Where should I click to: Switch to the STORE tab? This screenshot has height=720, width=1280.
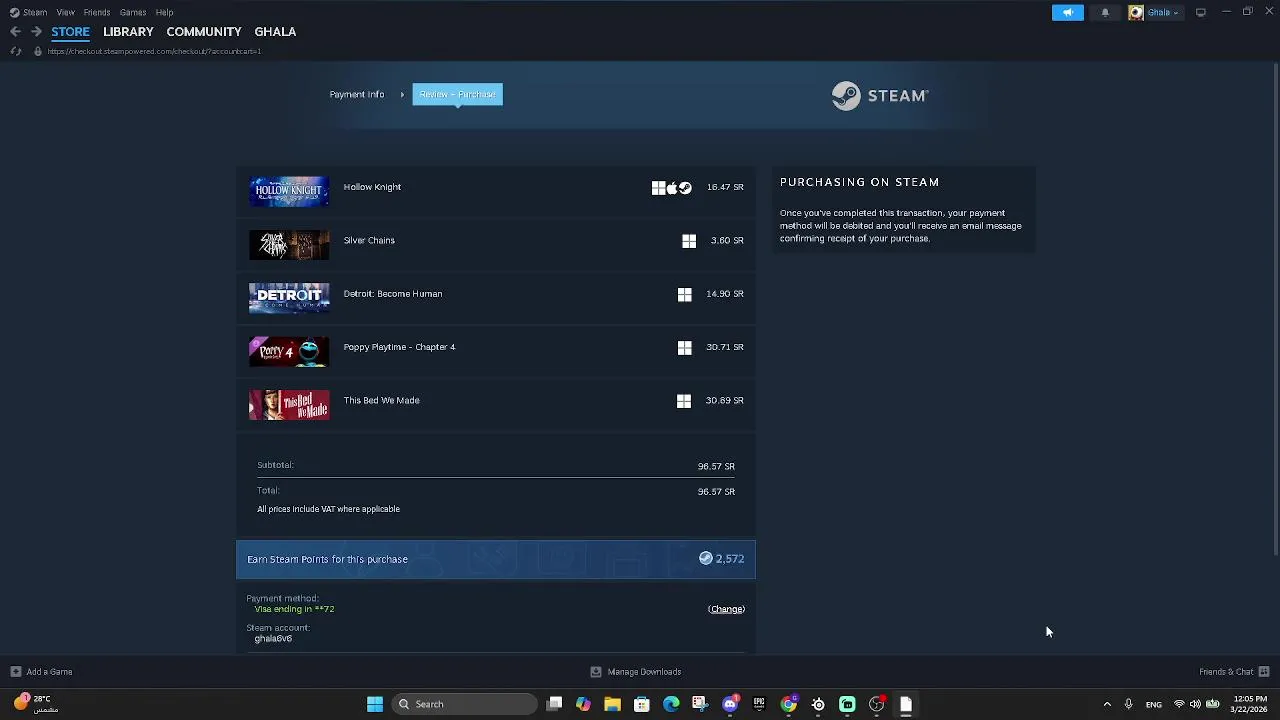70,32
